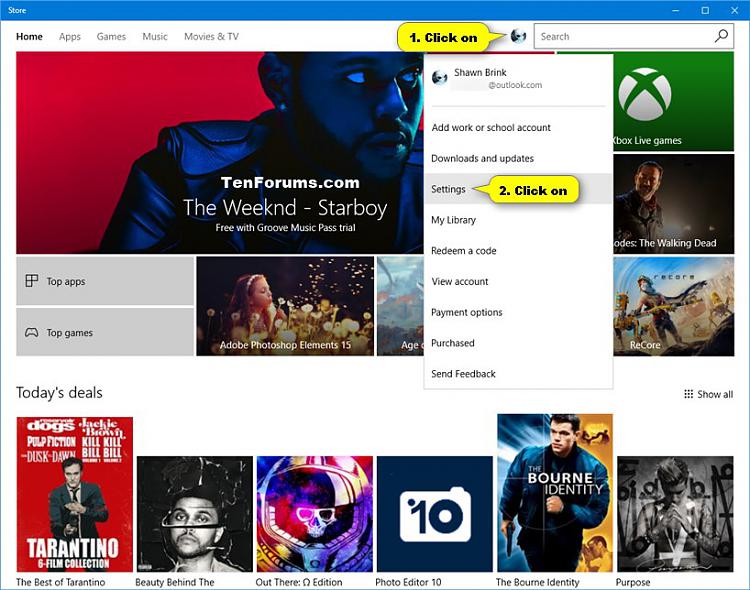Viewport: 750px width, 590px height.
Task: Select the Purchased menu entry
Action: [518, 343]
